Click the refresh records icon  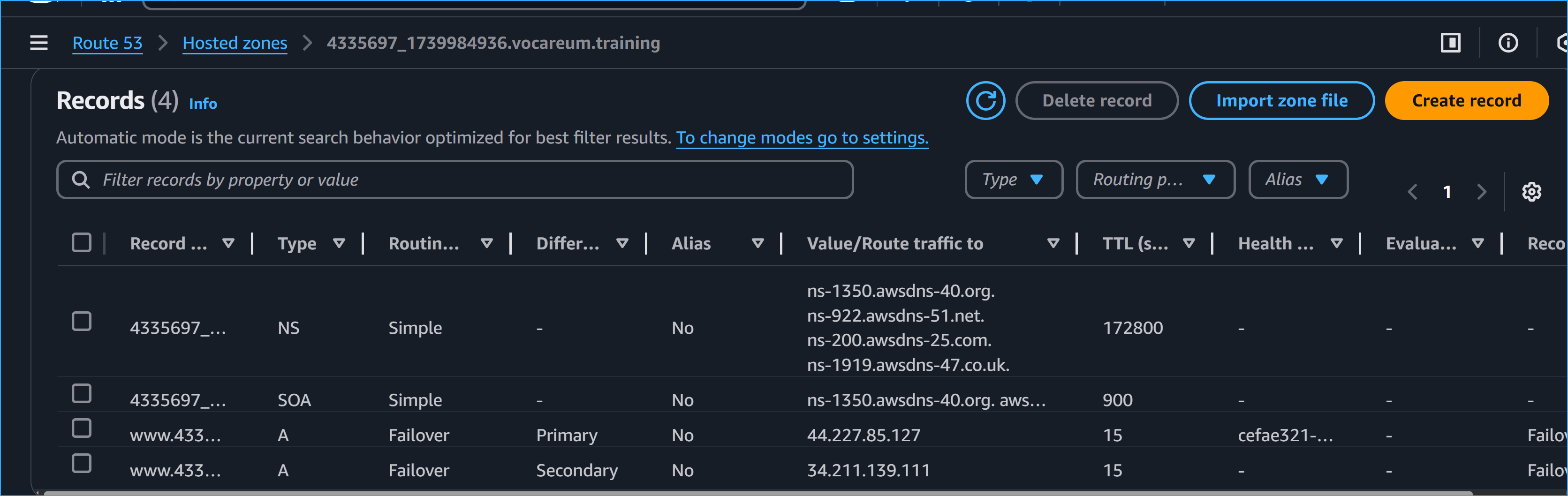[985, 100]
